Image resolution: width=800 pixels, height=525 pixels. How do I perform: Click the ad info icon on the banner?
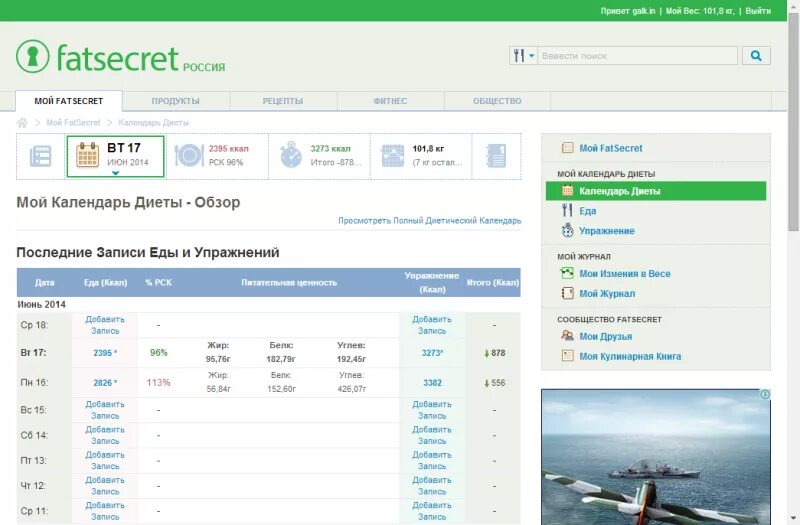765,394
